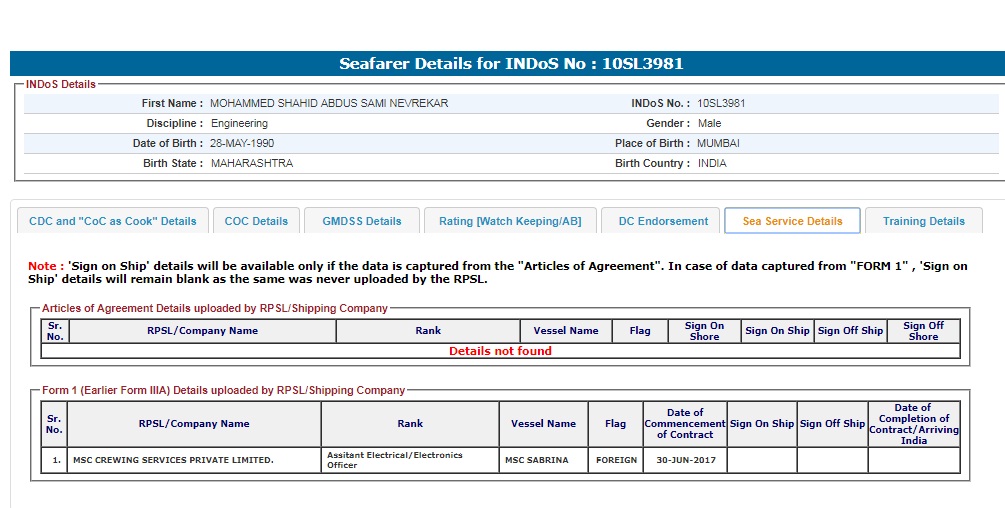
Task: Click the "Details not found" message row
Action: [500, 351]
